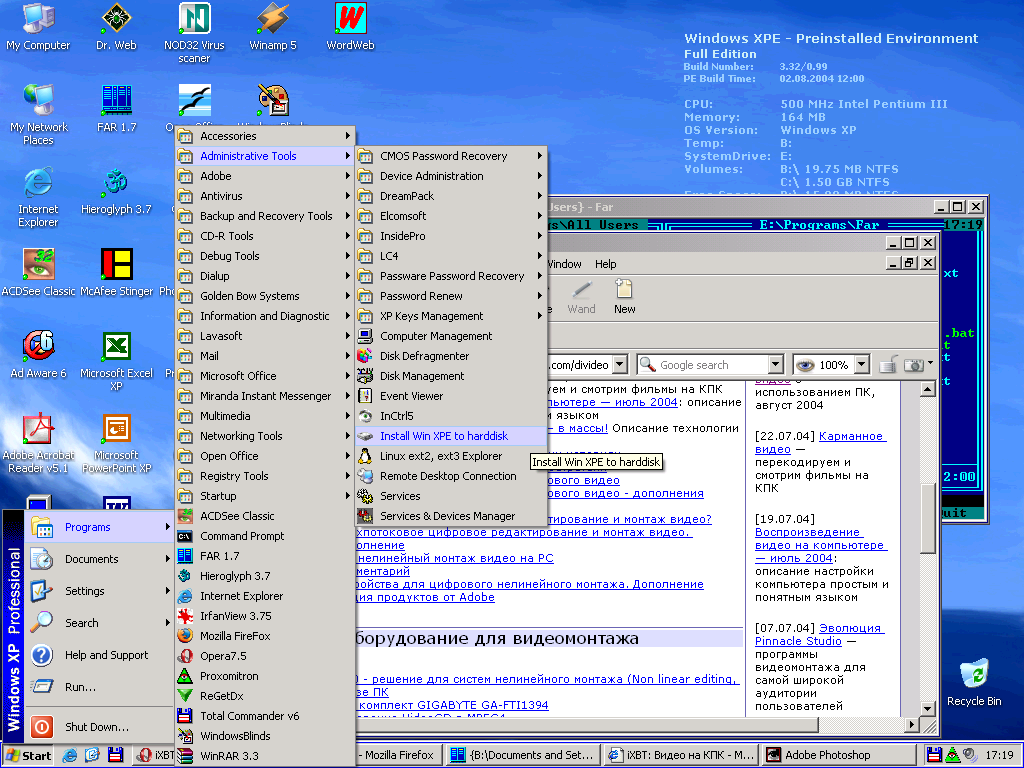This screenshot has height=768, width=1024.
Task: Open the Help menu in Opera
Action: click(x=606, y=264)
